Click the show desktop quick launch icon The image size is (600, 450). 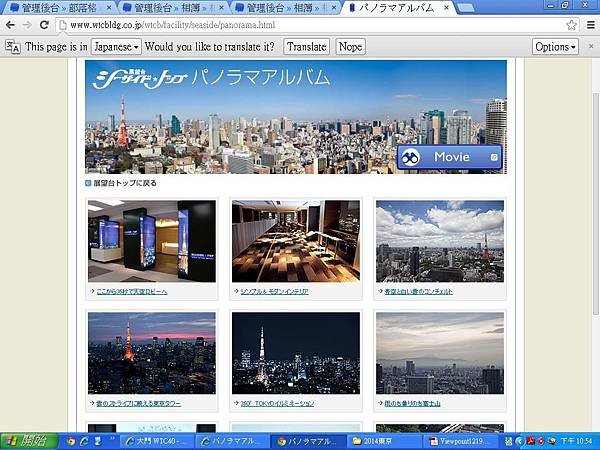click(98, 441)
